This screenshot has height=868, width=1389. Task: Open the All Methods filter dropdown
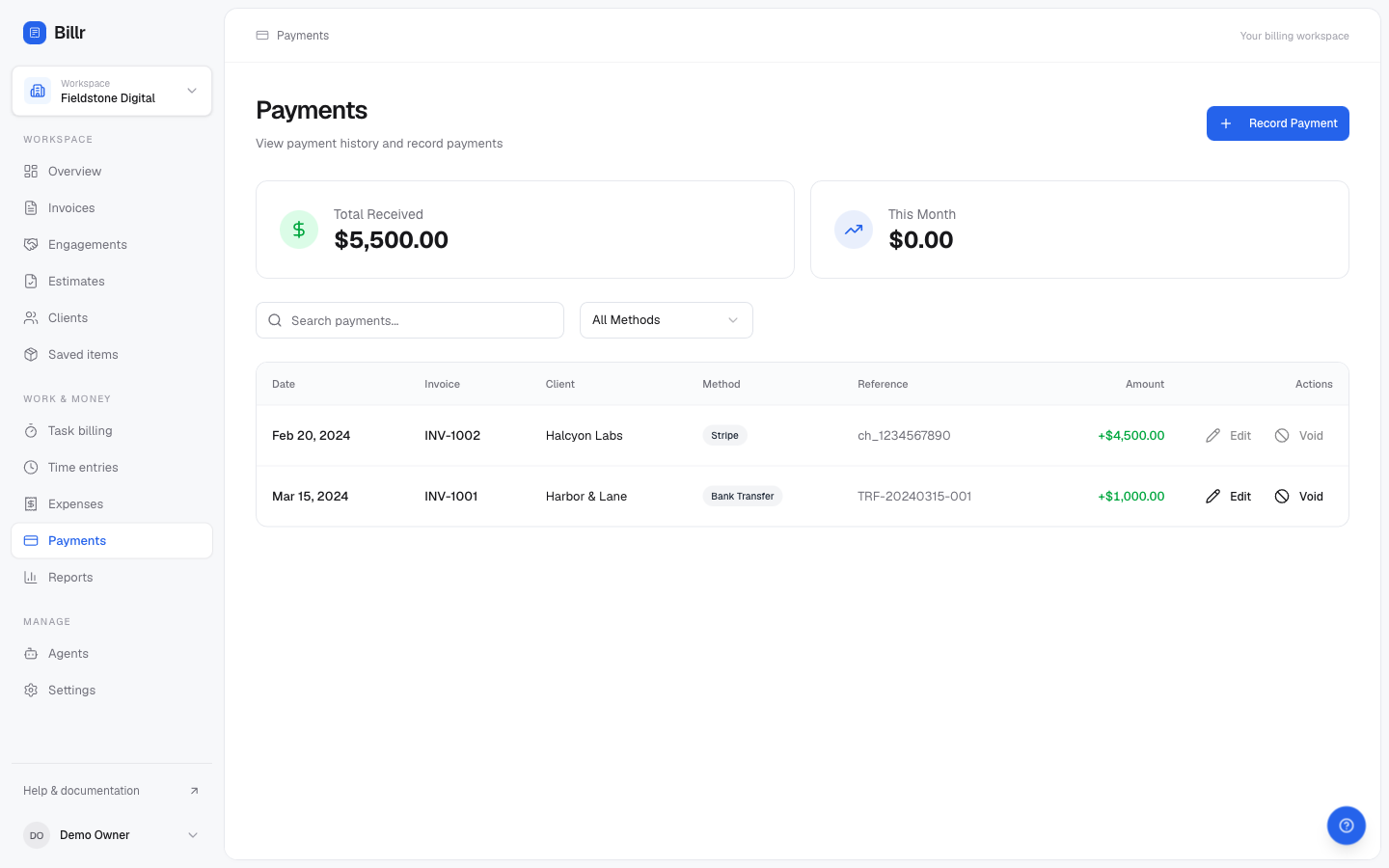click(x=667, y=320)
